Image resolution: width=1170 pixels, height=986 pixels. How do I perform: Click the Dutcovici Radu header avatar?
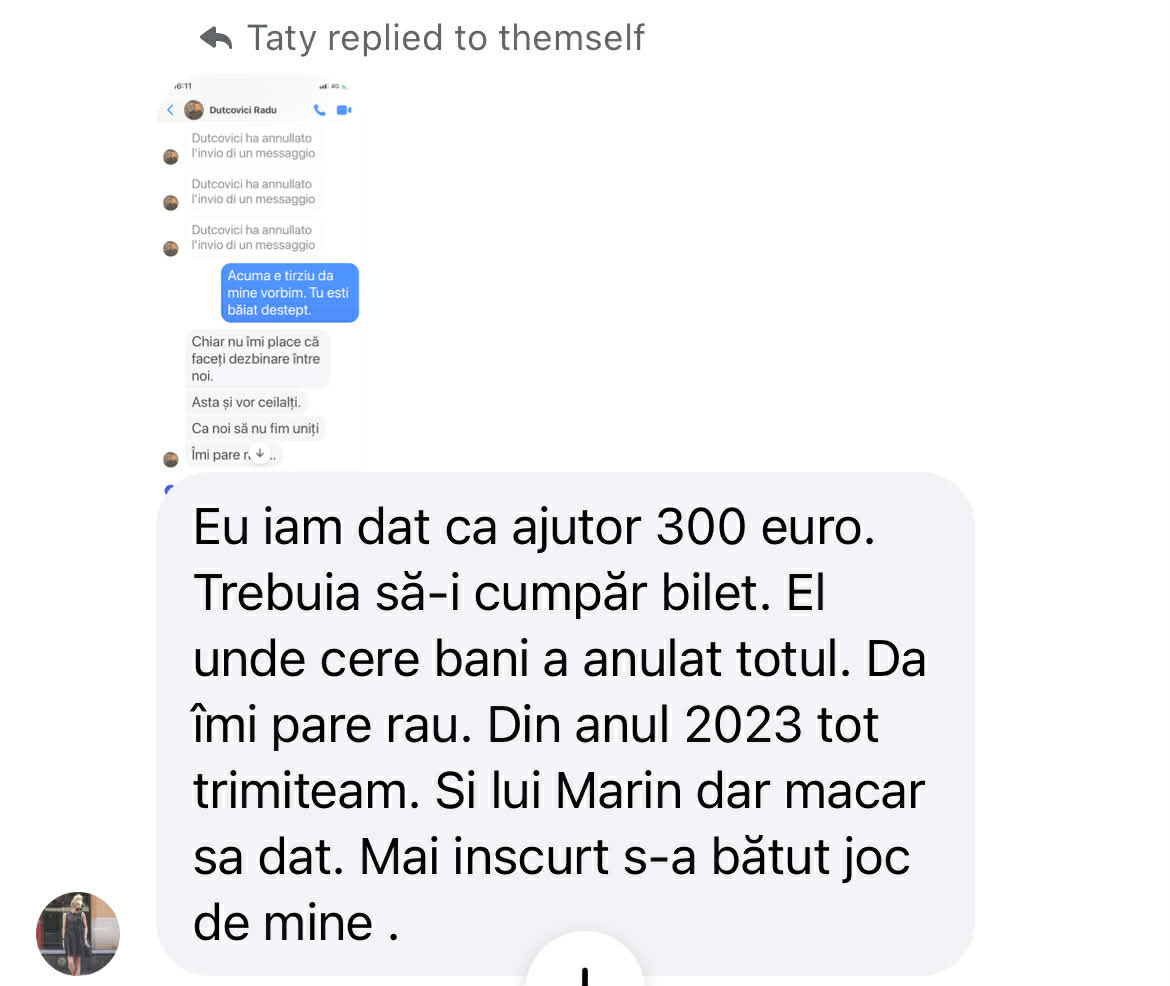pos(194,110)
